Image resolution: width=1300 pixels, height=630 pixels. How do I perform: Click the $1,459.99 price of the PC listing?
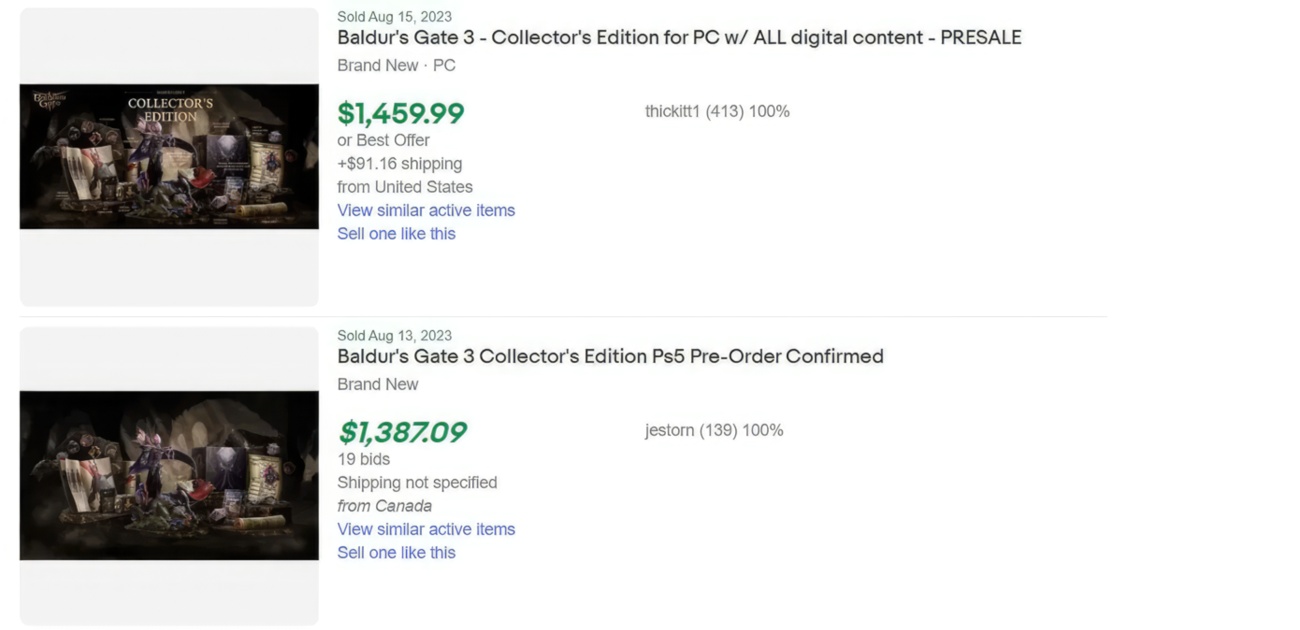pos(400,113)
